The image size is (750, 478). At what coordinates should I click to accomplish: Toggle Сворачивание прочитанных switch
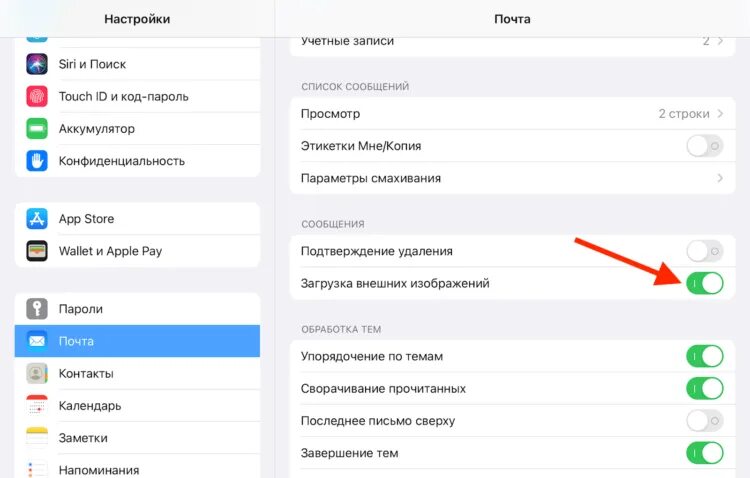(704, 388)
